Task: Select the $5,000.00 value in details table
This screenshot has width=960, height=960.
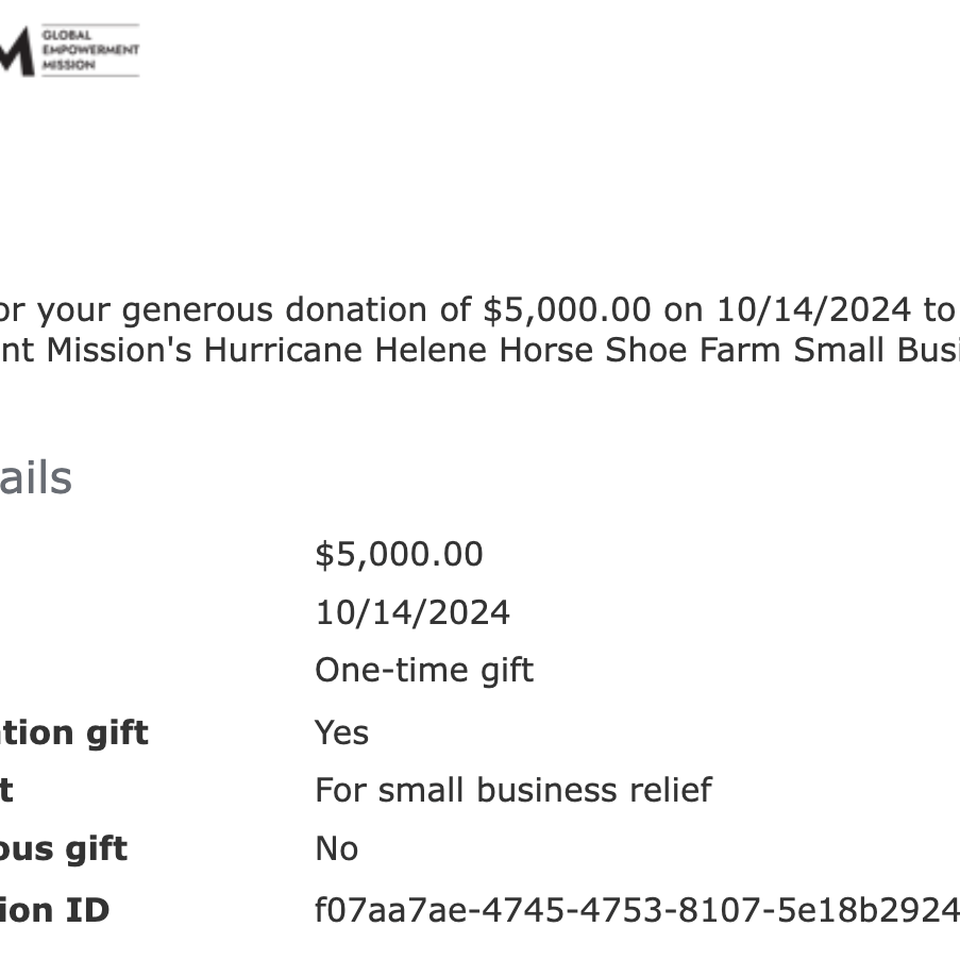Action: tap(399, 555)
